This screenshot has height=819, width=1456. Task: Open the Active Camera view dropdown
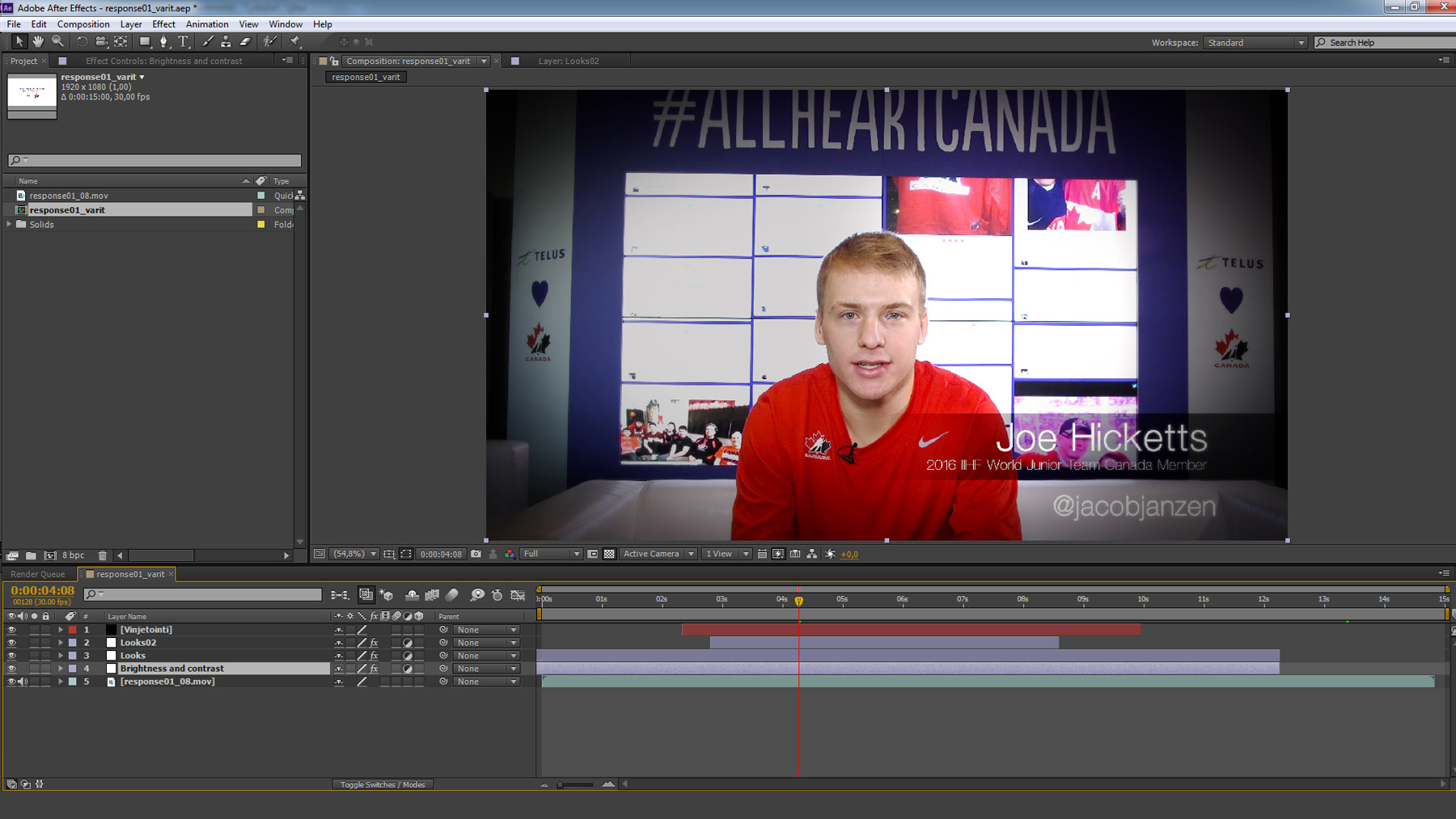(x=658, y=554)
